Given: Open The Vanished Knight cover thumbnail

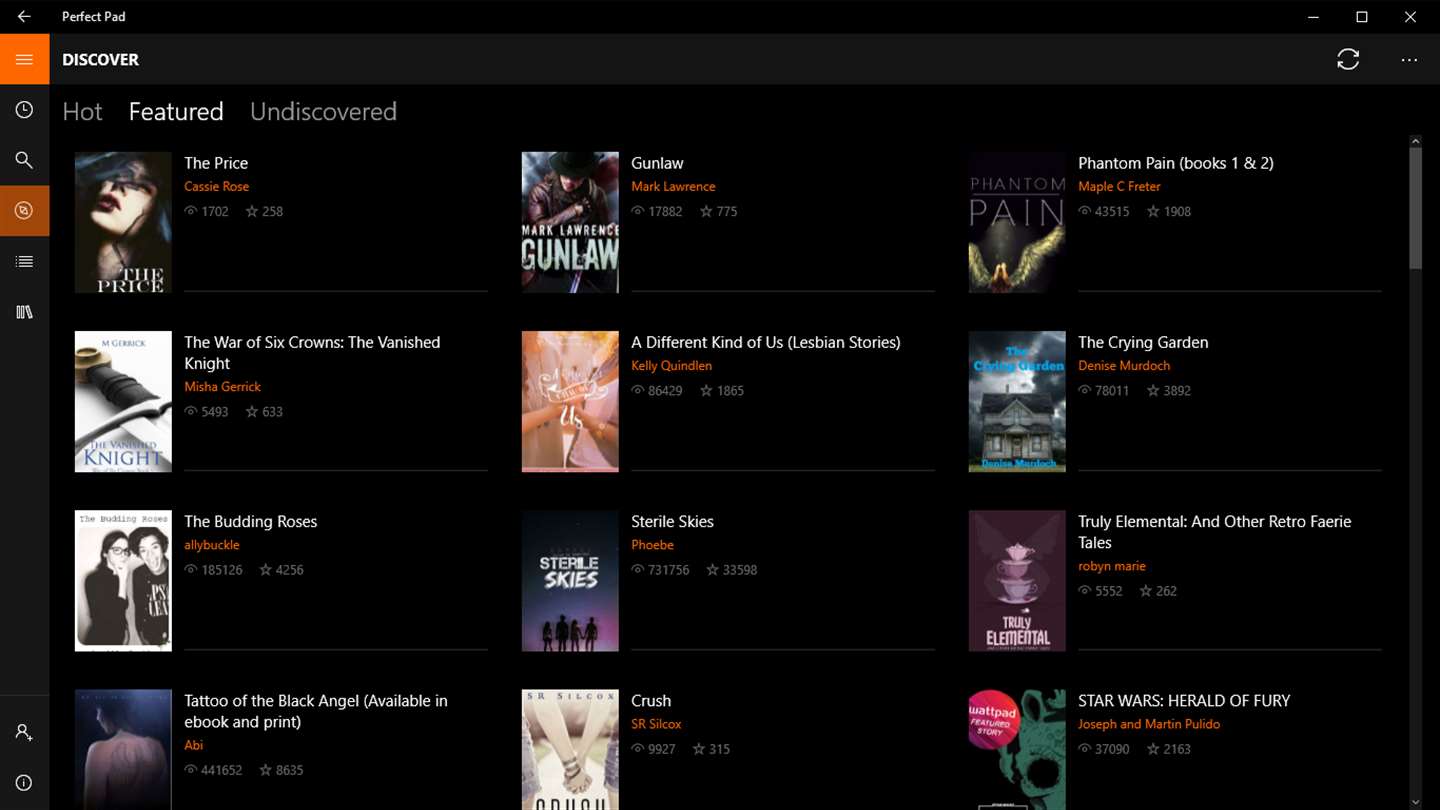Looking at the screenshot, I should pyautogui.click(x=123, y=401).
